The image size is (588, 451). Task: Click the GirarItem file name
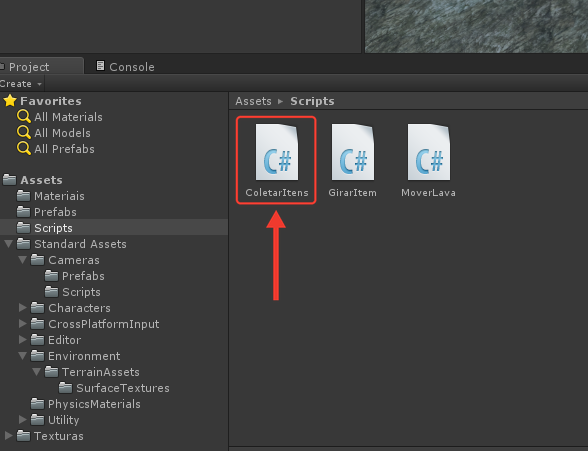pyautogui.click(x=352, y=193)
